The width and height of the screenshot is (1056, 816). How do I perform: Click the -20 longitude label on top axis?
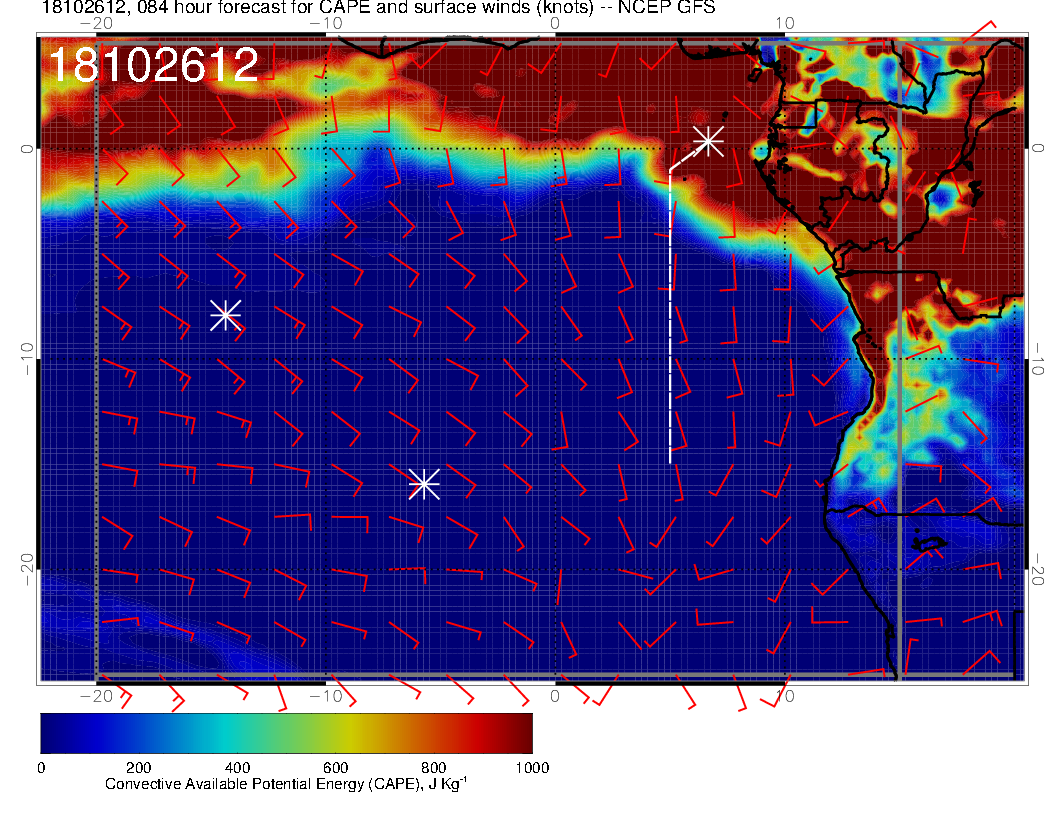pyautogui.click(x=96, y=23)
